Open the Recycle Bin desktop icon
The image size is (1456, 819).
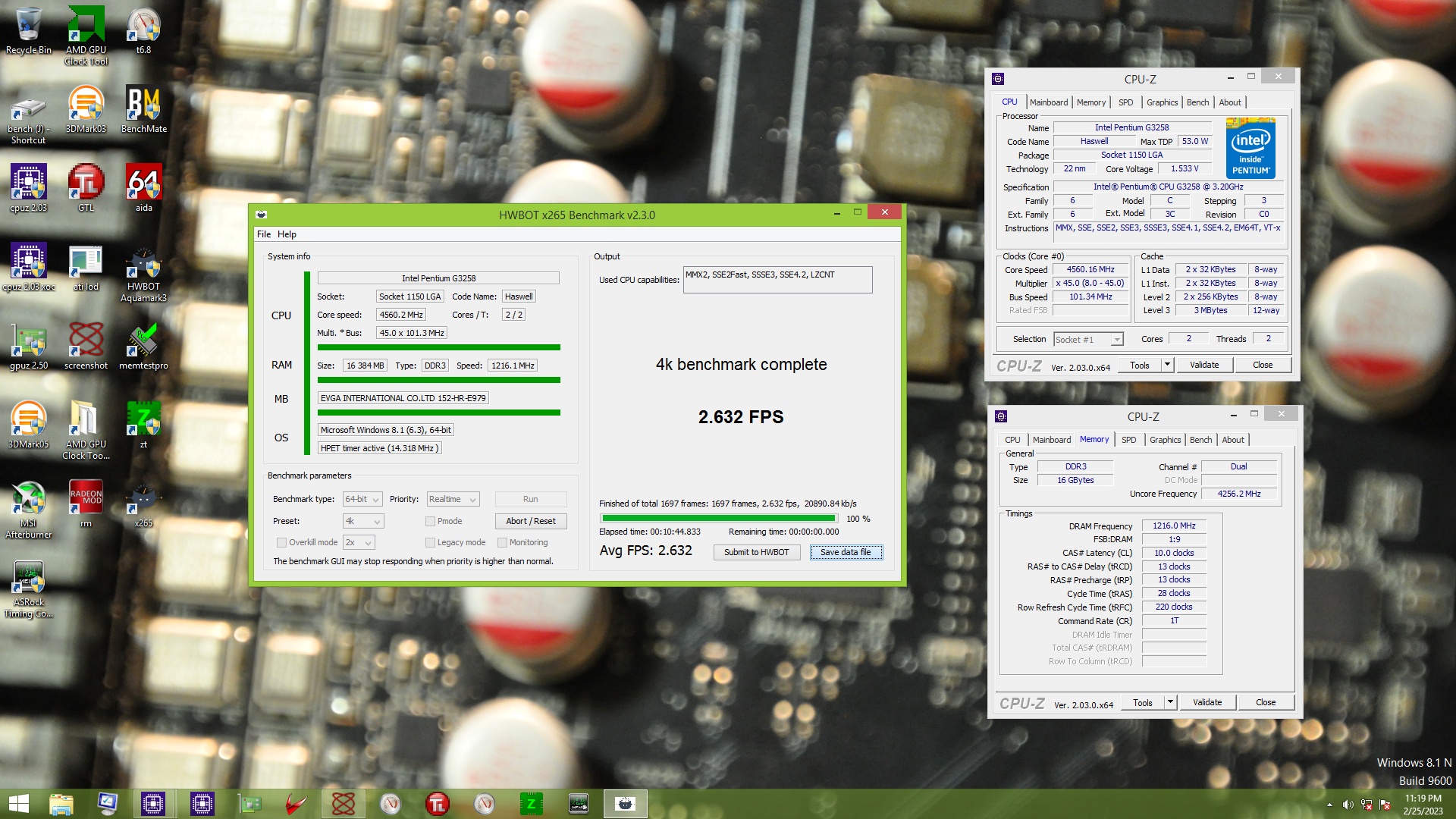[29, 30]
